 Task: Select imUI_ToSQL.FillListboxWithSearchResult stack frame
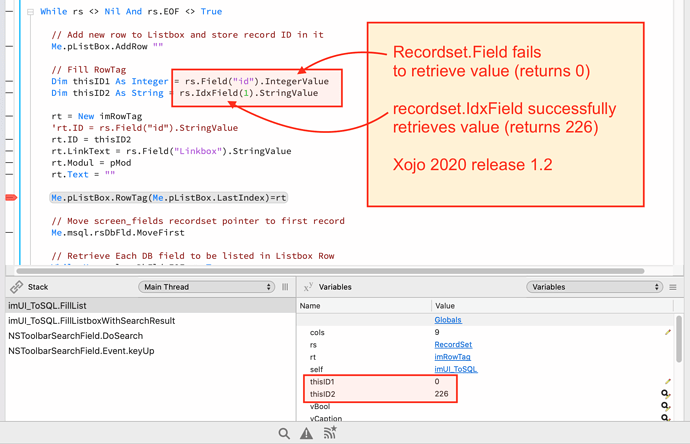[x=150, y=321]
